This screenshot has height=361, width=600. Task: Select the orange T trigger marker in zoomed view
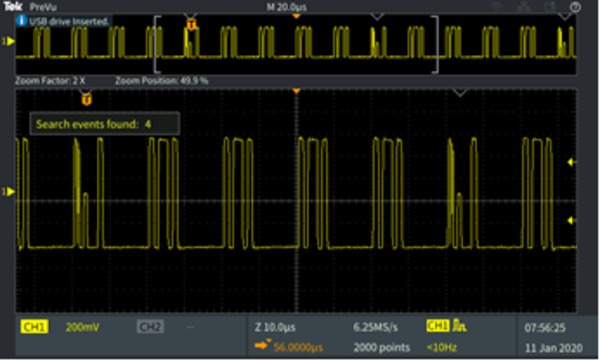click(x=86, y=100)
